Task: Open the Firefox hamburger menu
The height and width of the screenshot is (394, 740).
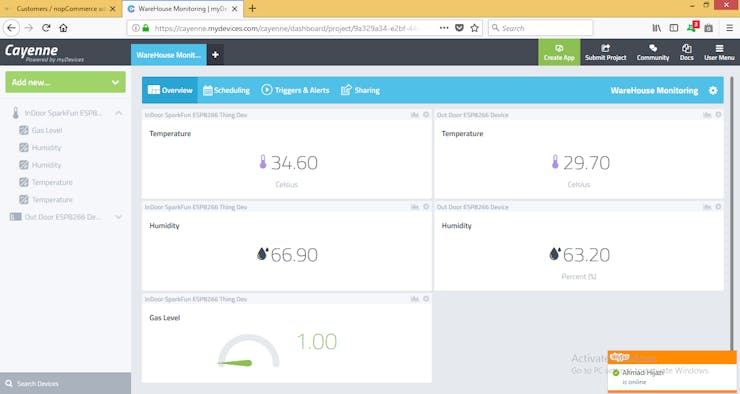Action: pyautogui.click(x=730, y=28)
